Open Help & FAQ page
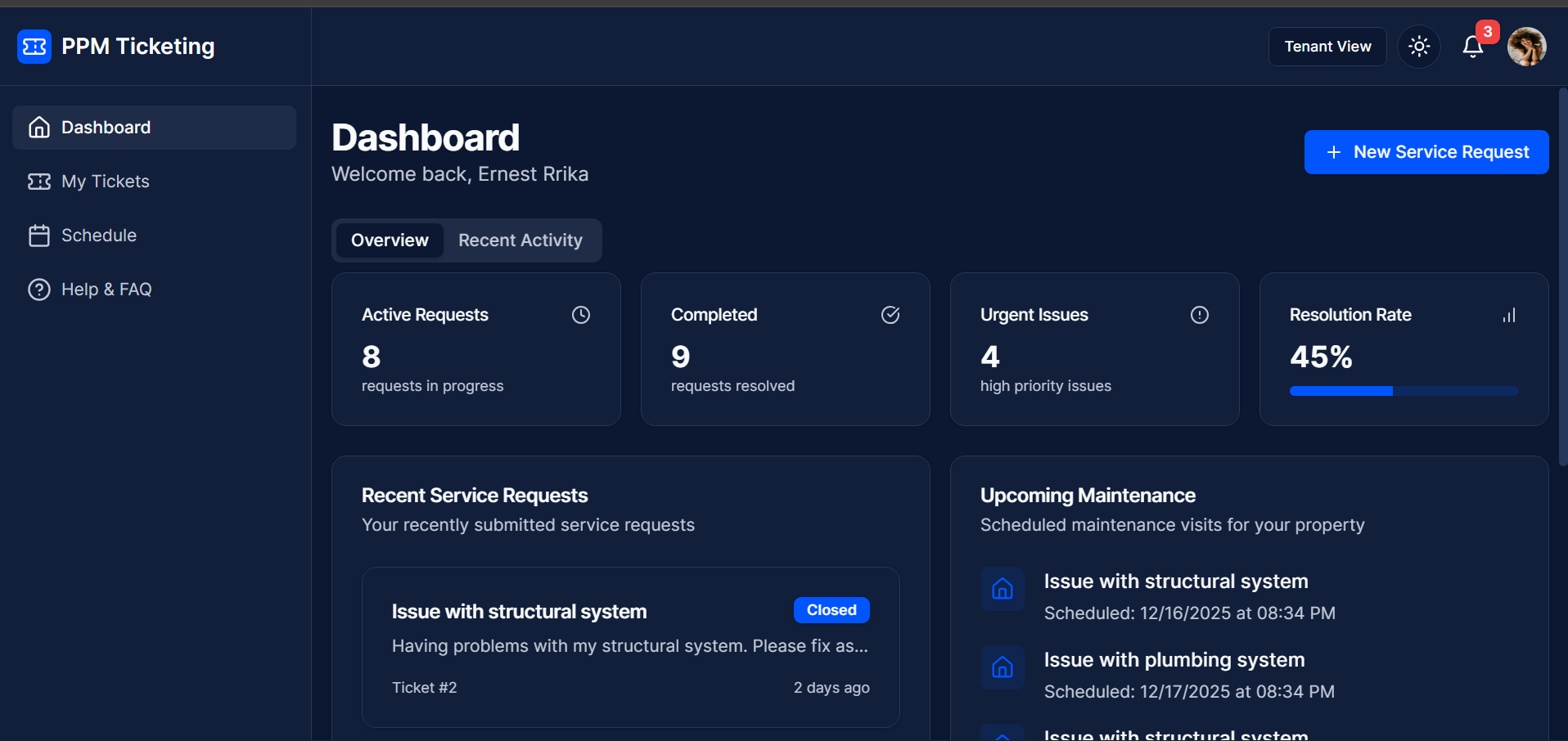 click(154, 290)
